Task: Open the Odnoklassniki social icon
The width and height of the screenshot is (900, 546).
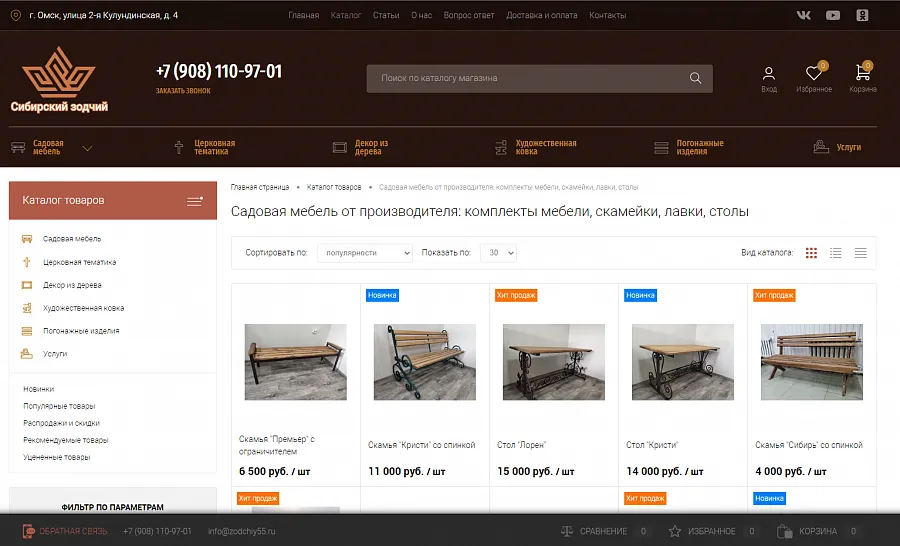Action: 862,16
